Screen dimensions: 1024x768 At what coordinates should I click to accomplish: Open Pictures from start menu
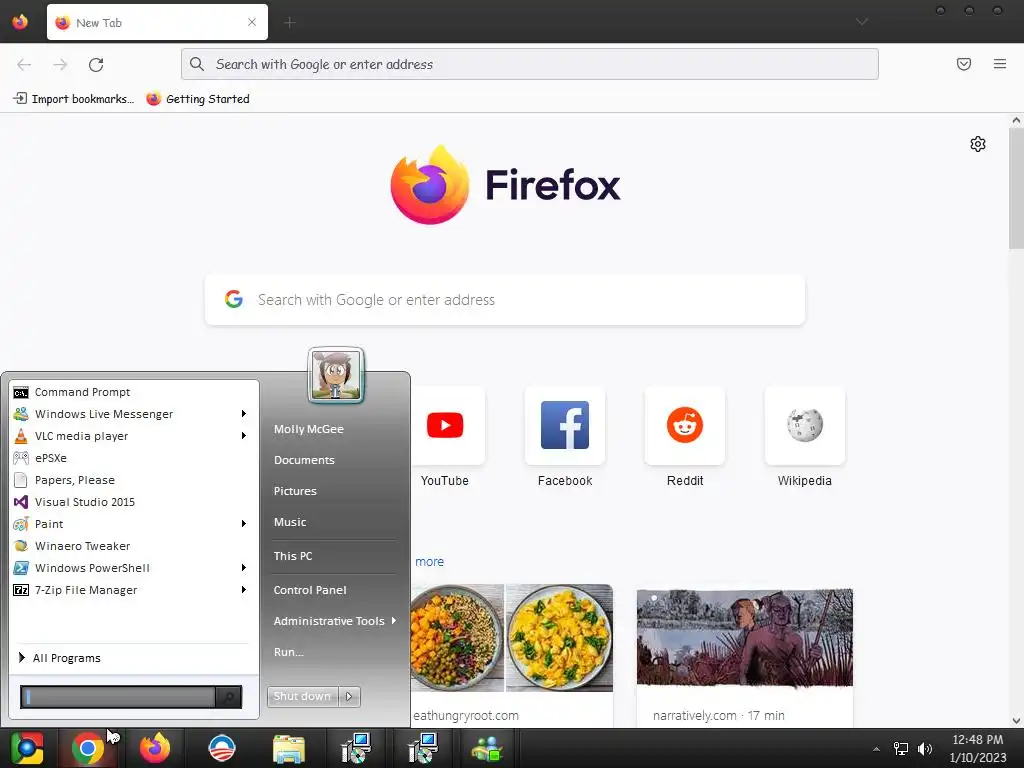295,491
